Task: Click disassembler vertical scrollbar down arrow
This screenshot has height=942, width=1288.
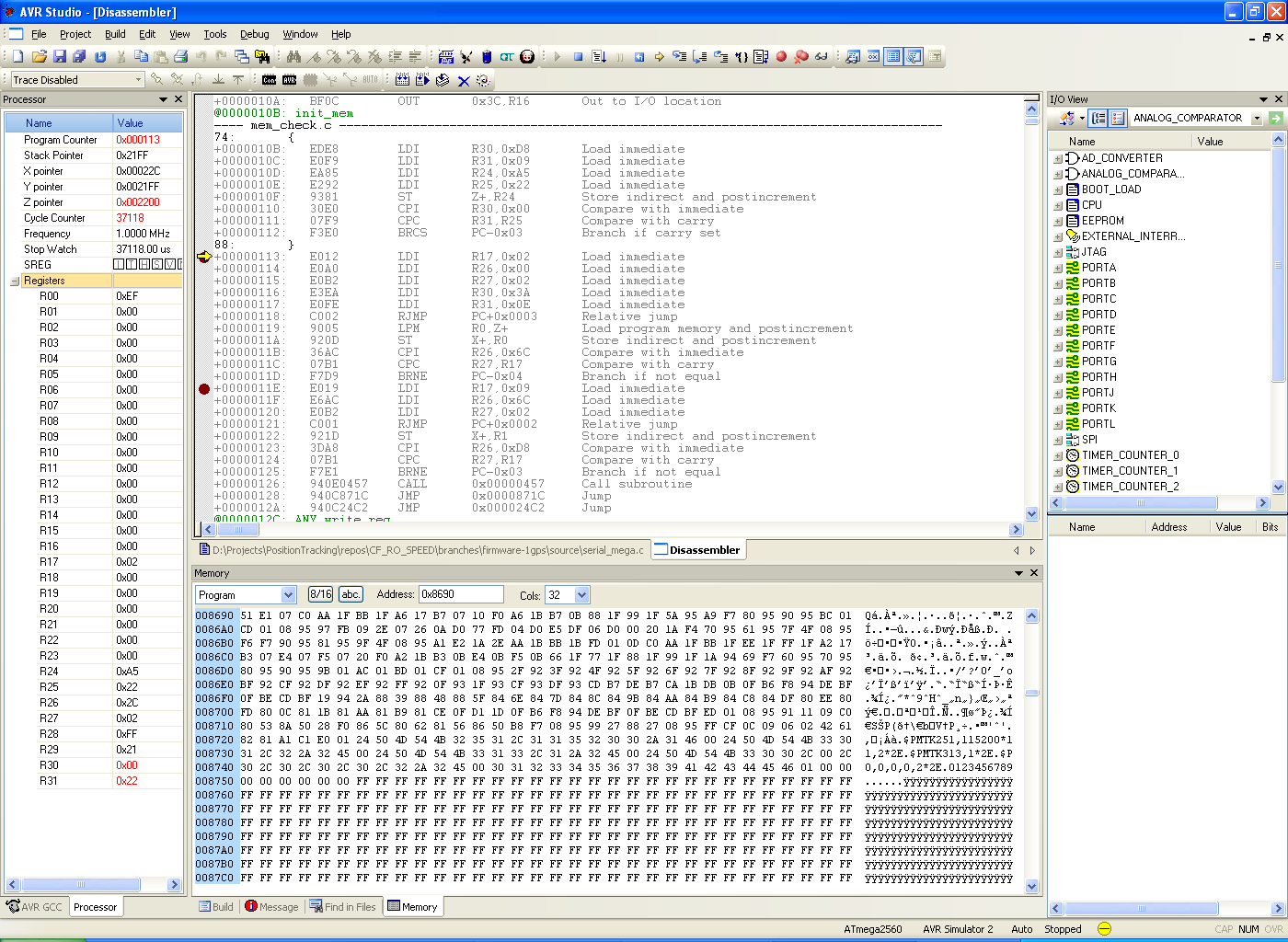Action: point(1031,514)
